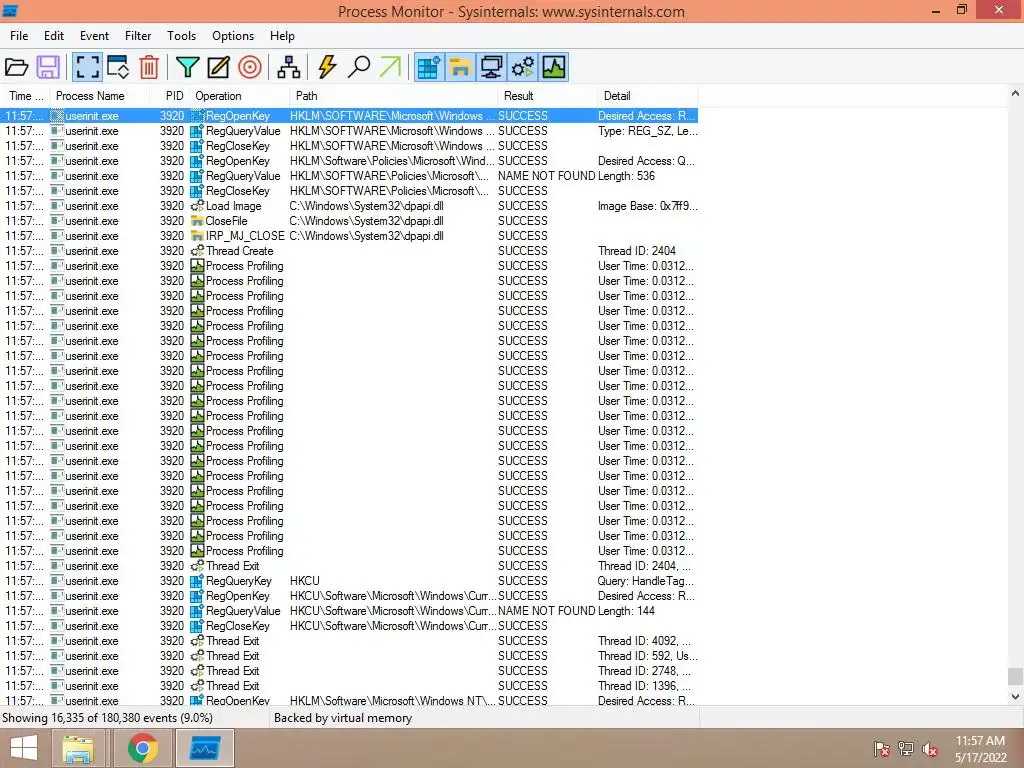Open the Windows Start button
This screenshot has width=1024, height=768.
click(24, 748)
